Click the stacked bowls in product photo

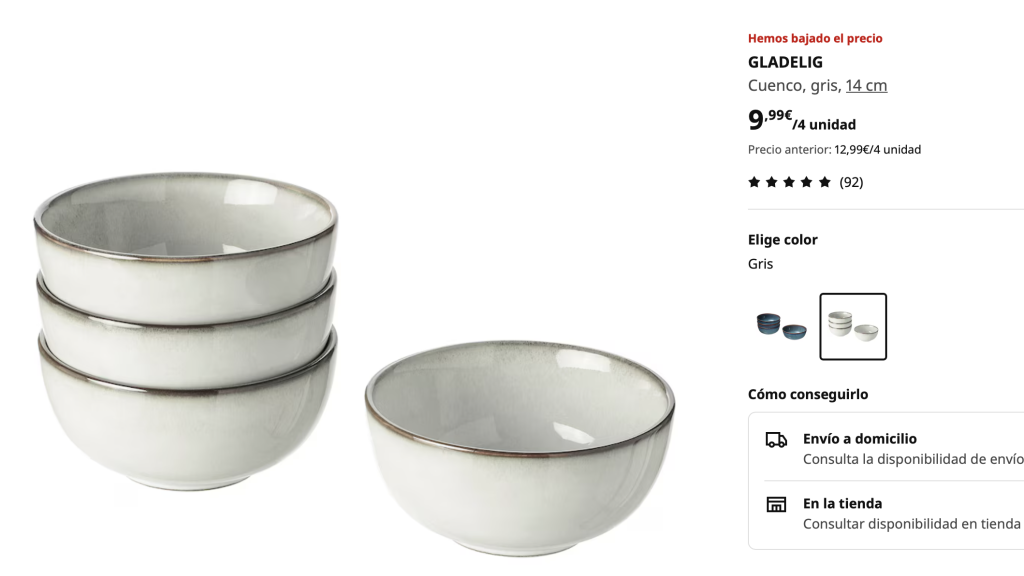tap(186, 330)
